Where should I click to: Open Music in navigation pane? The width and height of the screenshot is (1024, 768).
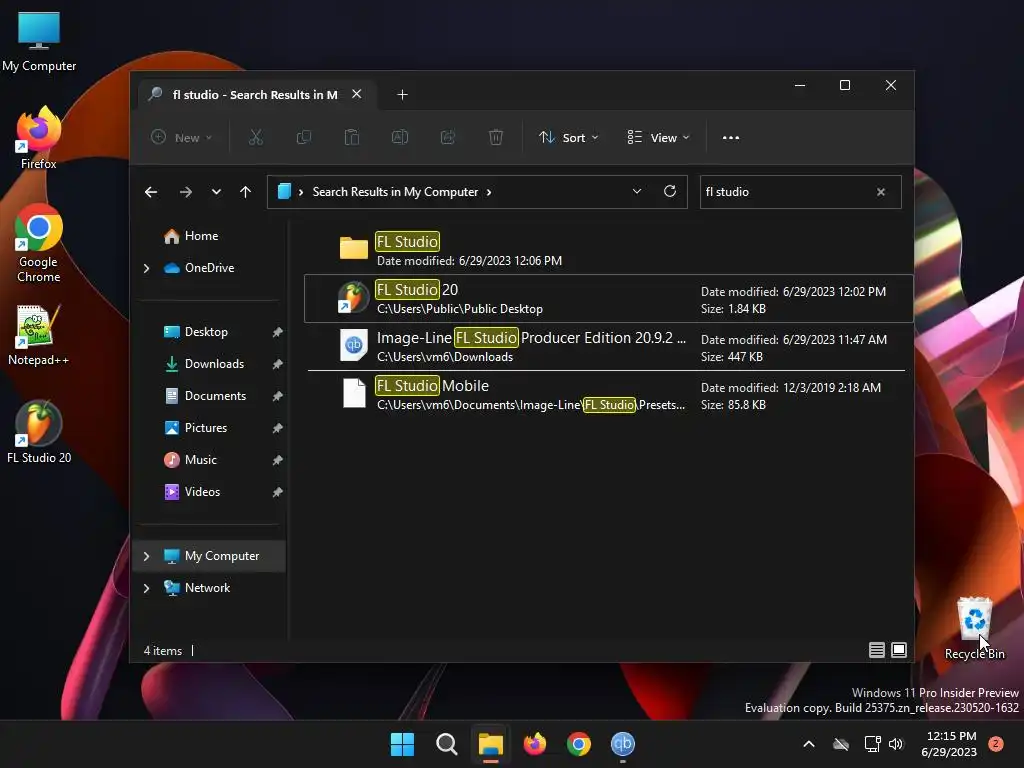coord(200,460)
